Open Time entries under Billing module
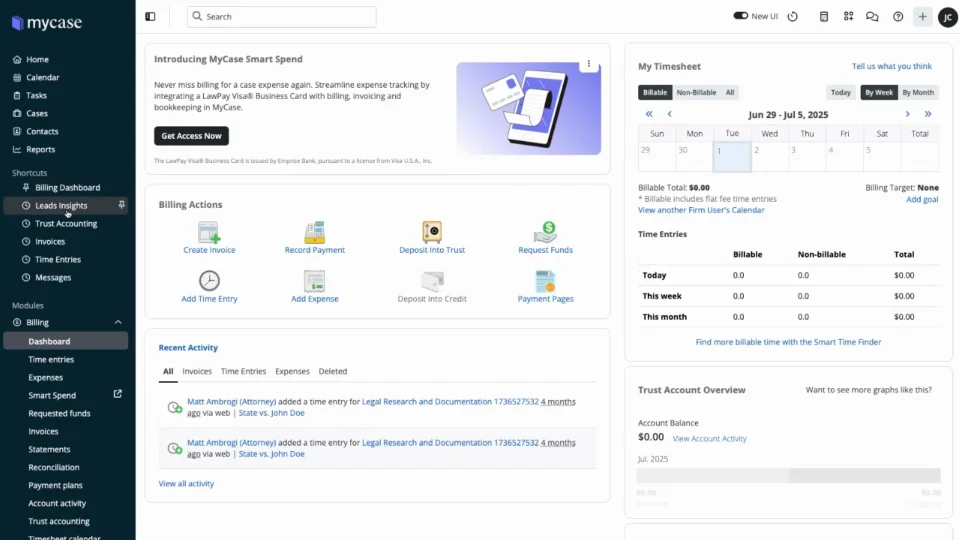This screenshot has height=540, width=960. [51, 359]
